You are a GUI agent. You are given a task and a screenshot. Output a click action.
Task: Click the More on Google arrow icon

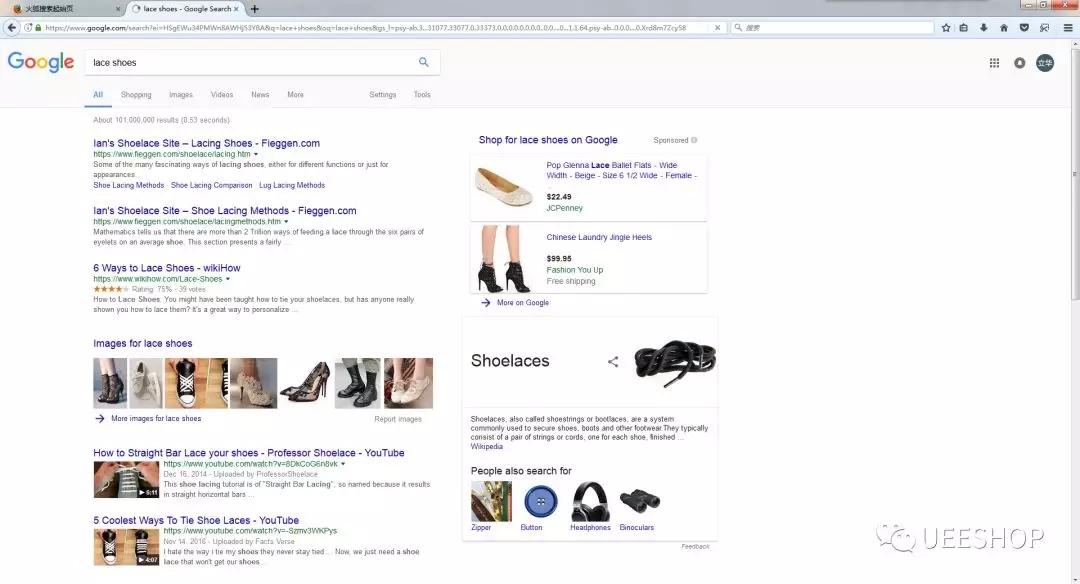[486, 302]
